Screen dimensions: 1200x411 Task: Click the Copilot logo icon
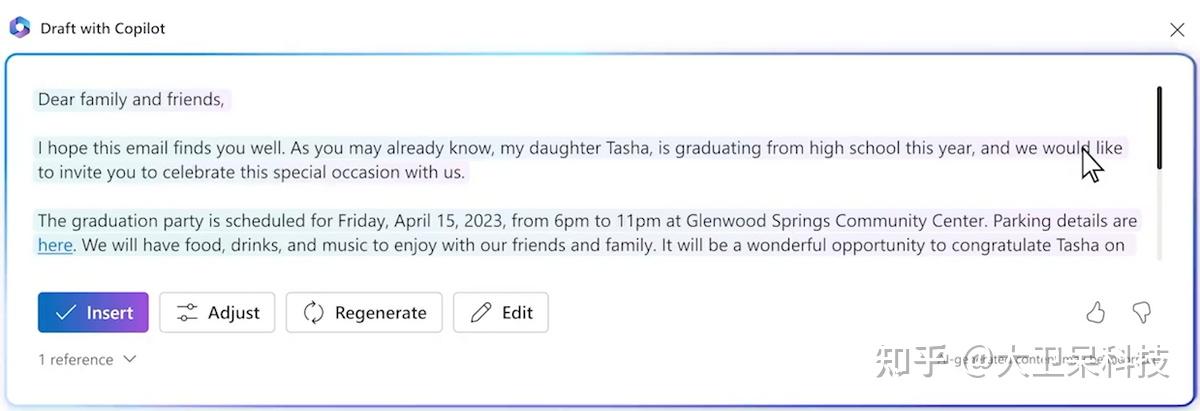point(20,28)
